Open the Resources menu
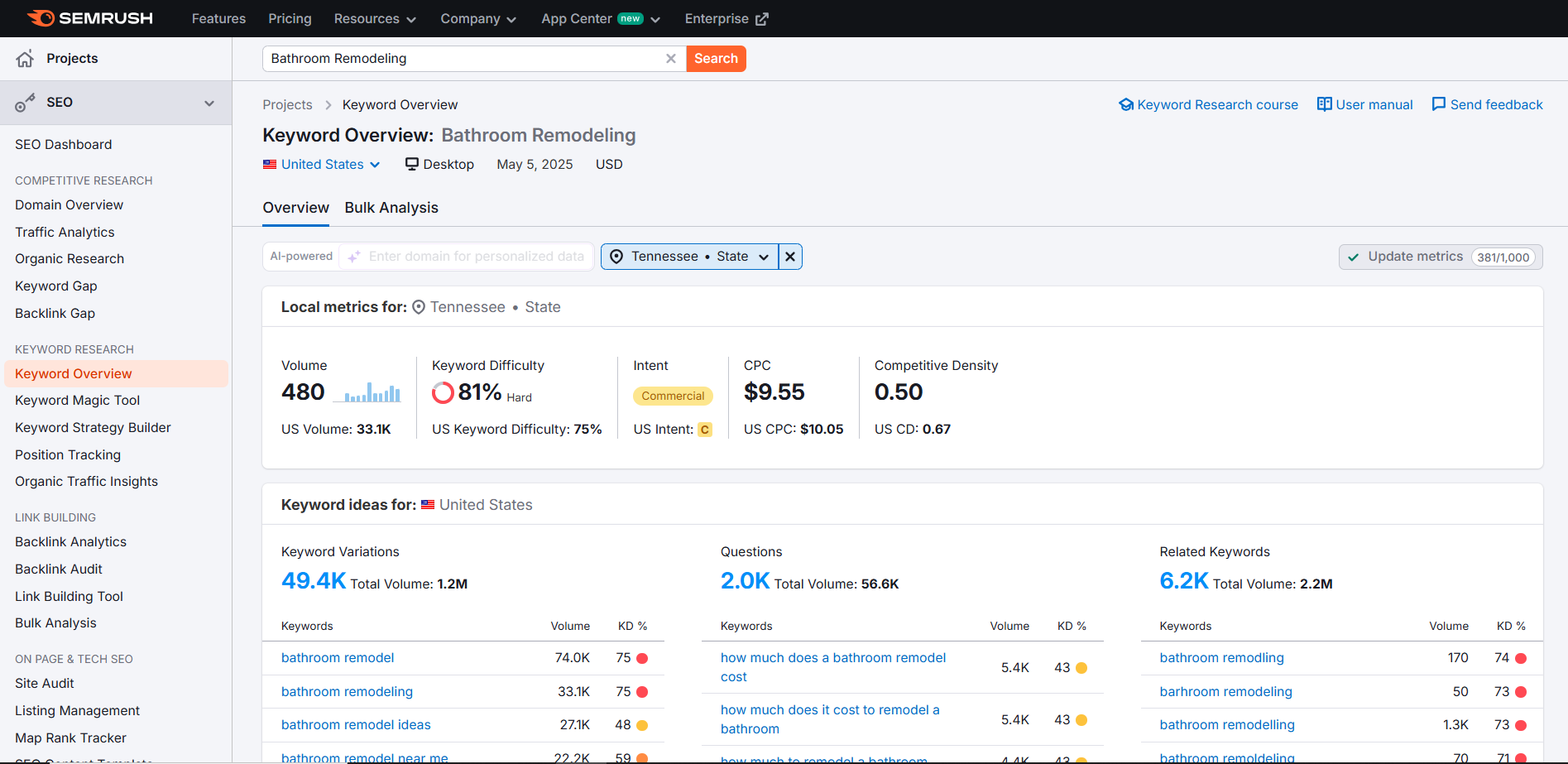 375,18
